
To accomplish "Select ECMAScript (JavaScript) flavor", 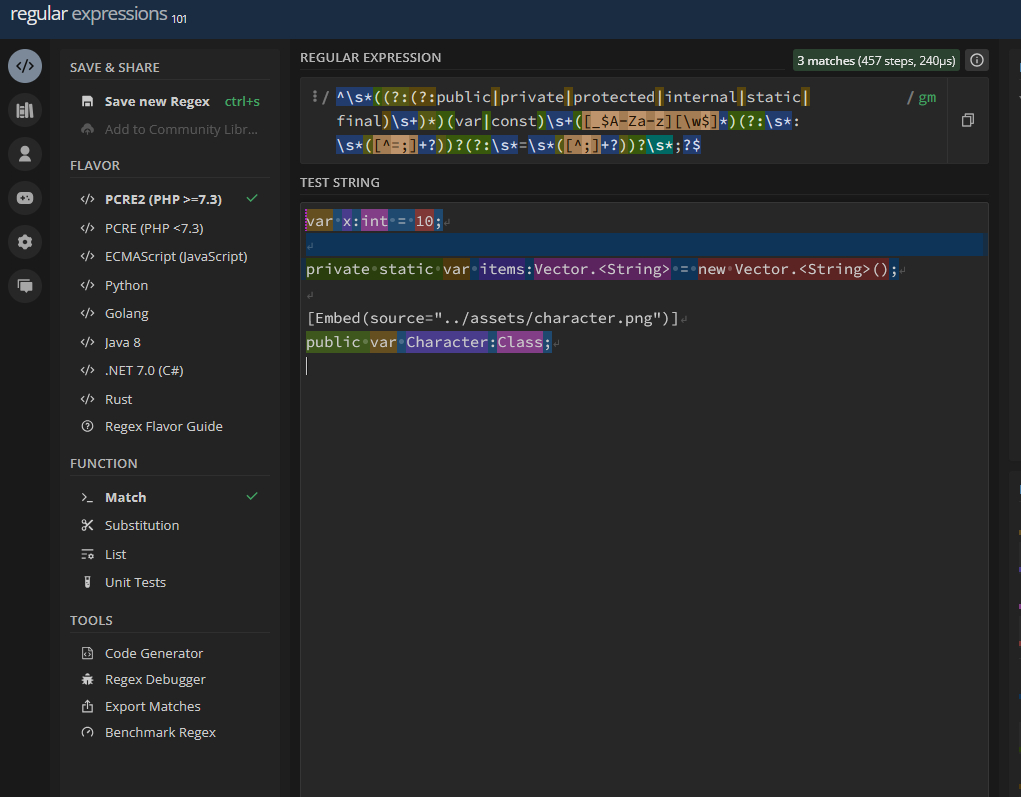I will pyautogui.click(x=175, y=256).
